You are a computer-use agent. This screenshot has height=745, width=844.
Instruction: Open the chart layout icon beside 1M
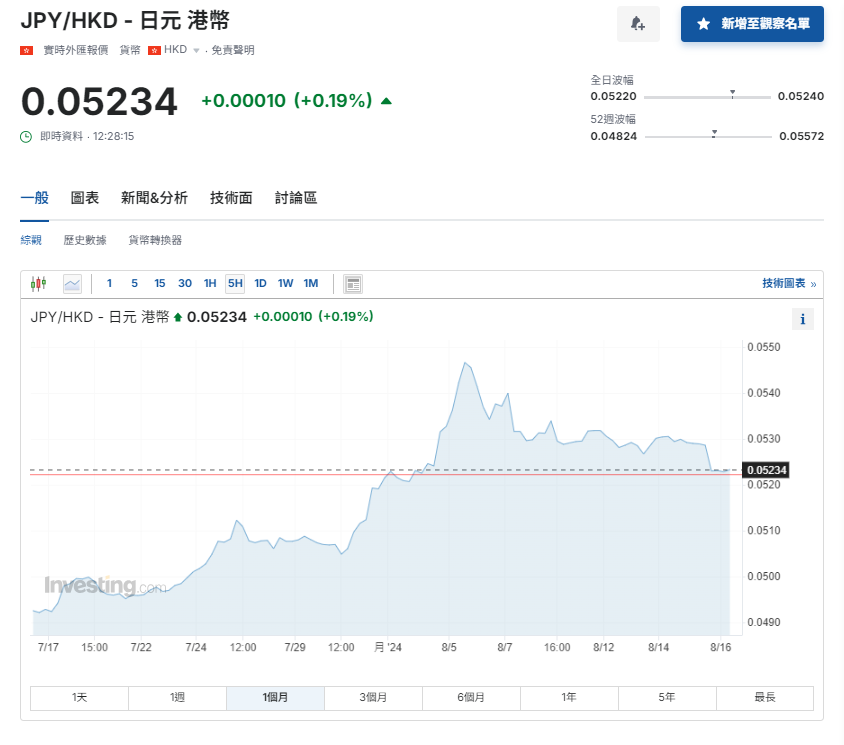coord(352,283)
